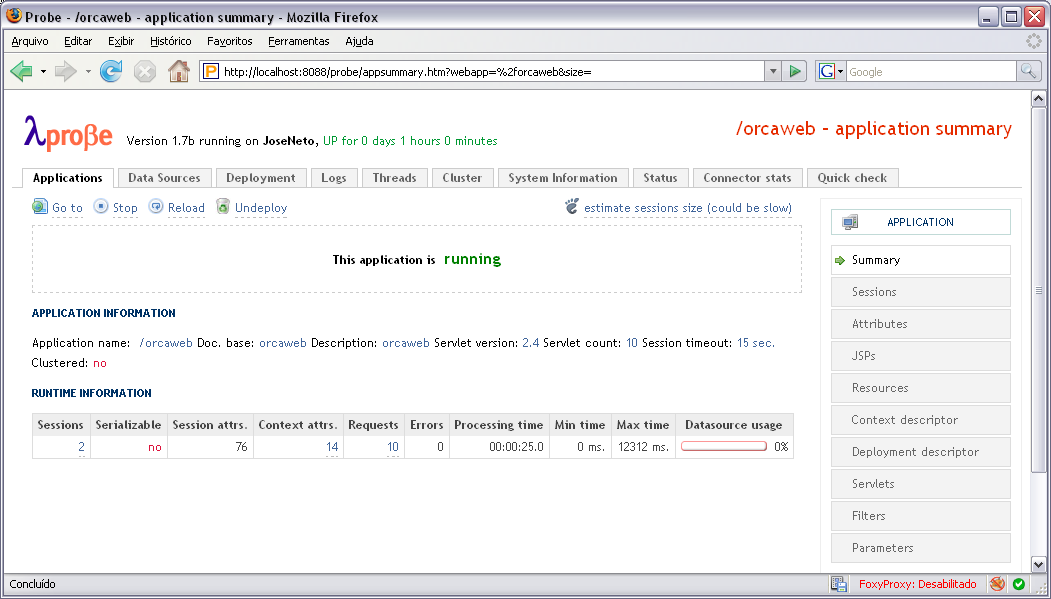The width and height of the screenshot is (1051, 599).
Task: Click the Firefox reload page button
Action: pos(111,71)
